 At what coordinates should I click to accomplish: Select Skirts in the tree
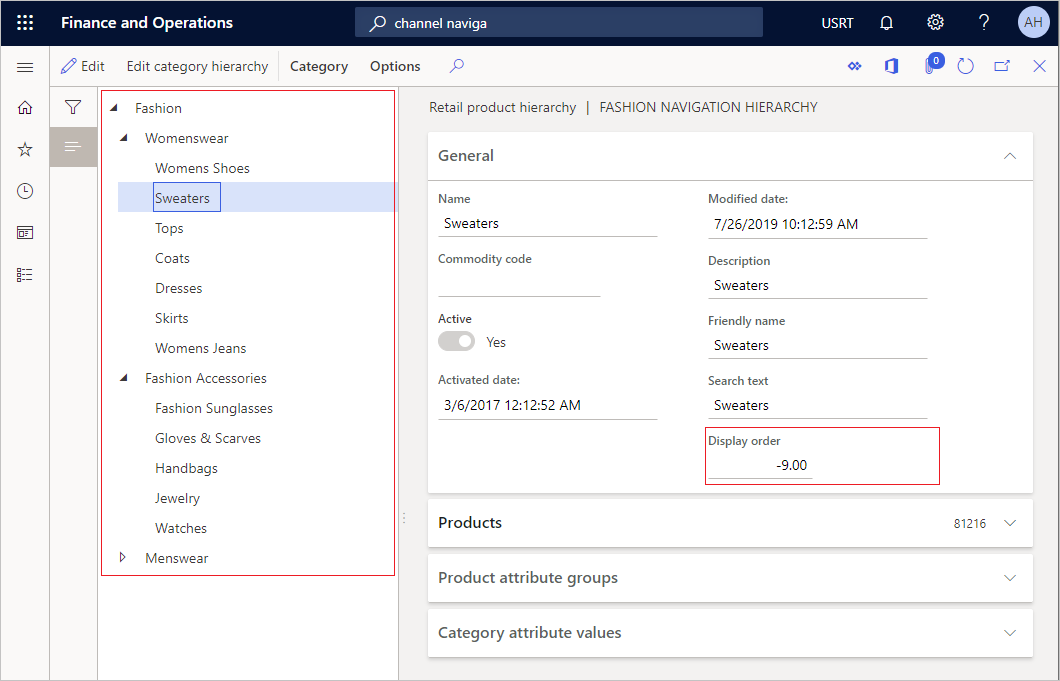pos(172,319)
